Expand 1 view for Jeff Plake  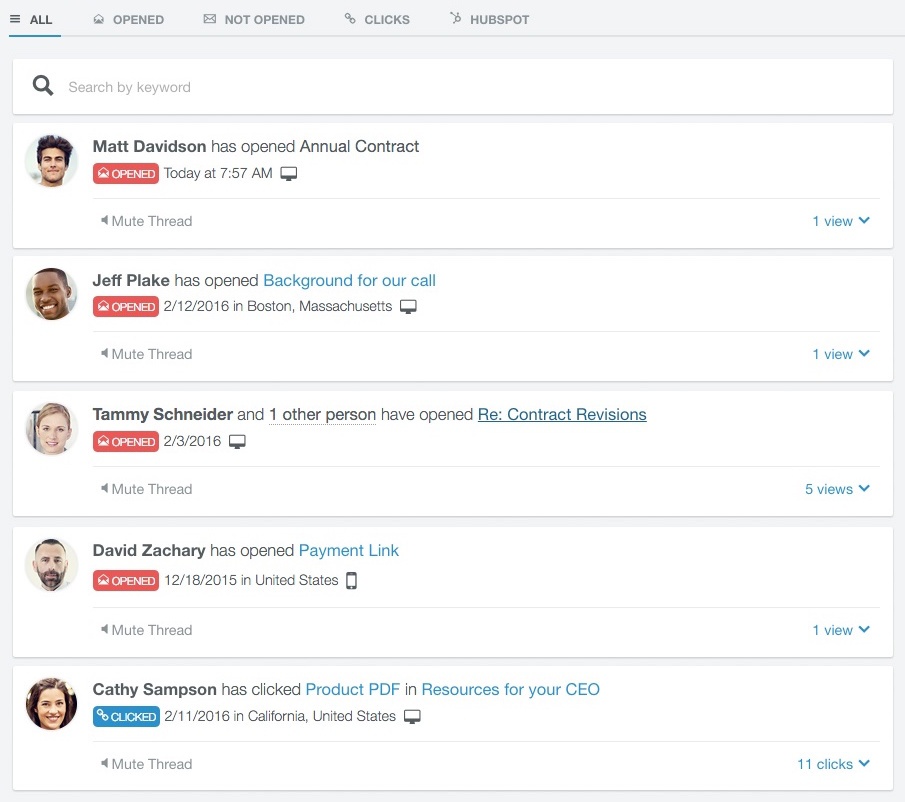point(841,354)
